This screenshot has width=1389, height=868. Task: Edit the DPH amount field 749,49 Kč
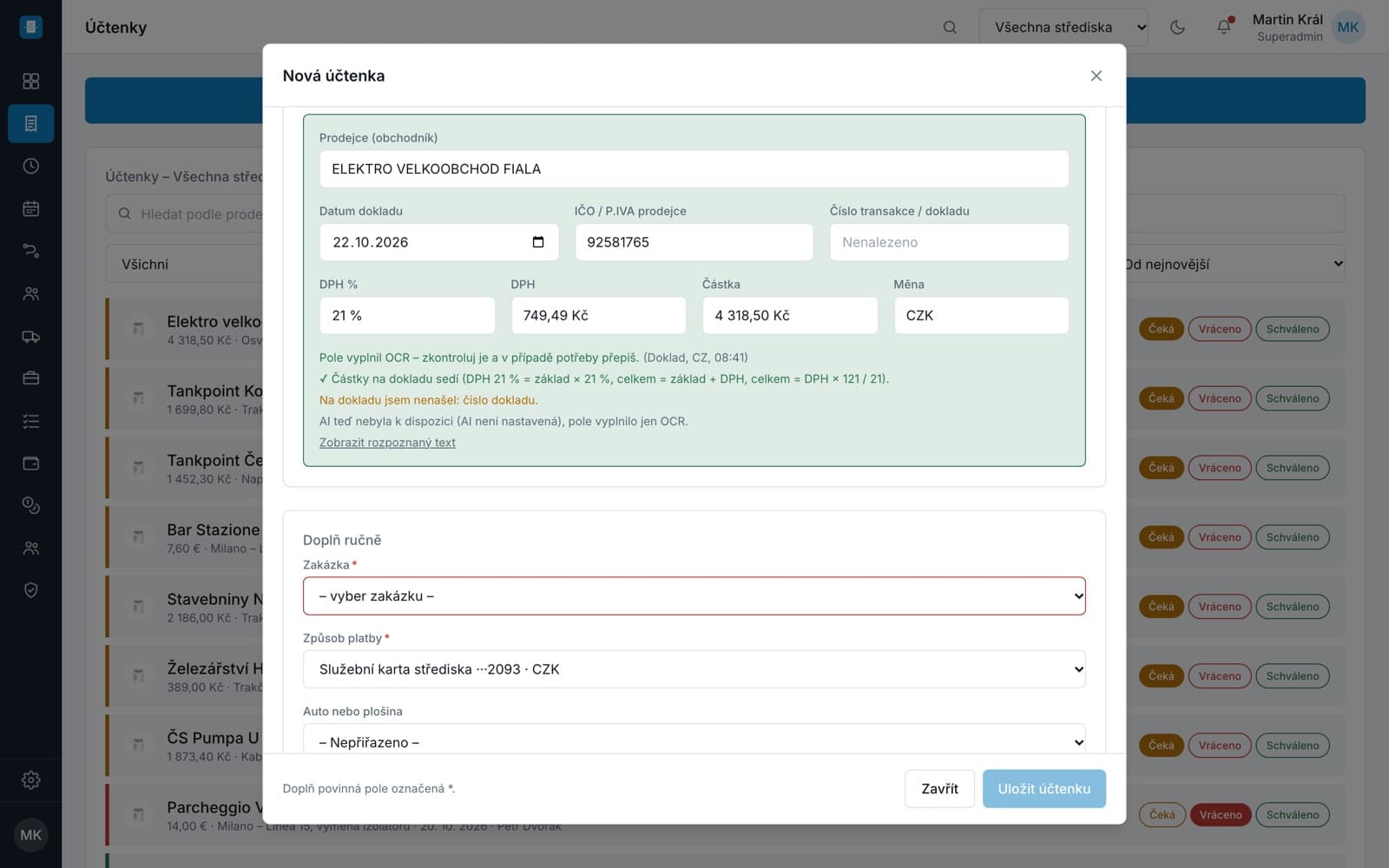(x=599, y=316)
